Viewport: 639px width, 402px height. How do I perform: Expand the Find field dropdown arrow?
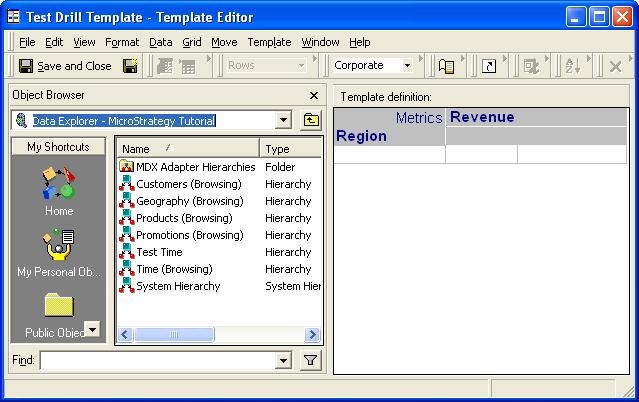[x=283, y=361]
